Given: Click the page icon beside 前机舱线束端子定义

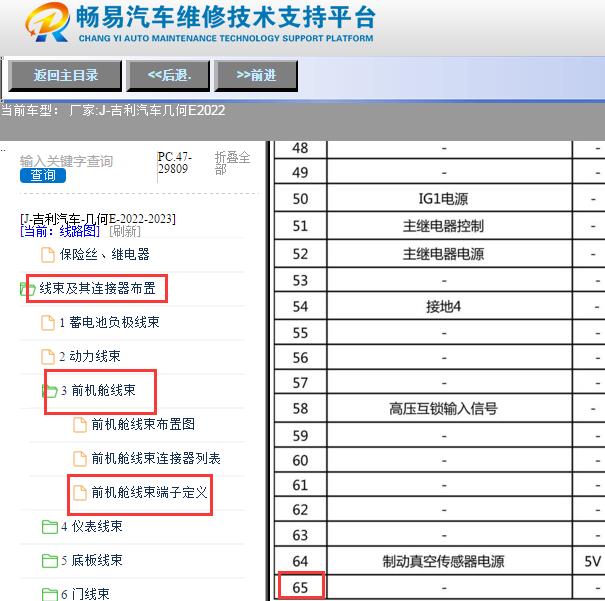Looking at the screenshot, I should pyautogui.click(x=80, y=493).
